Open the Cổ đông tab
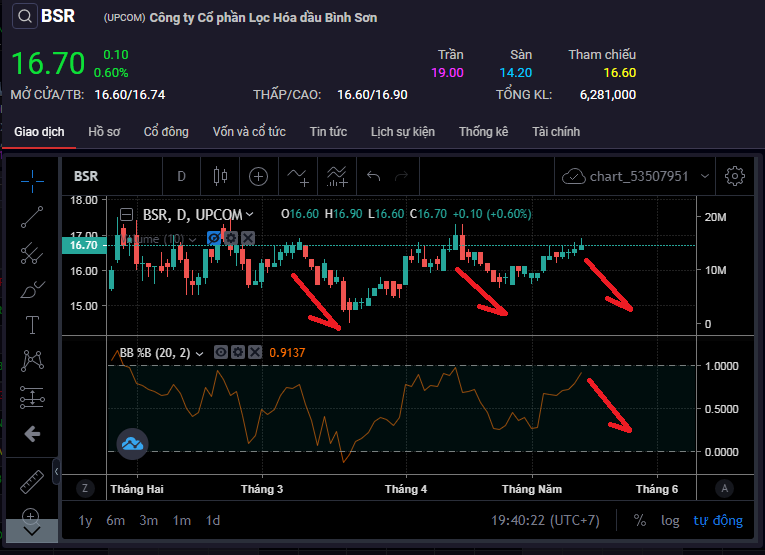The height and width of the screenshot is (555, 765). pyautogui.click(x=166, y=132)
